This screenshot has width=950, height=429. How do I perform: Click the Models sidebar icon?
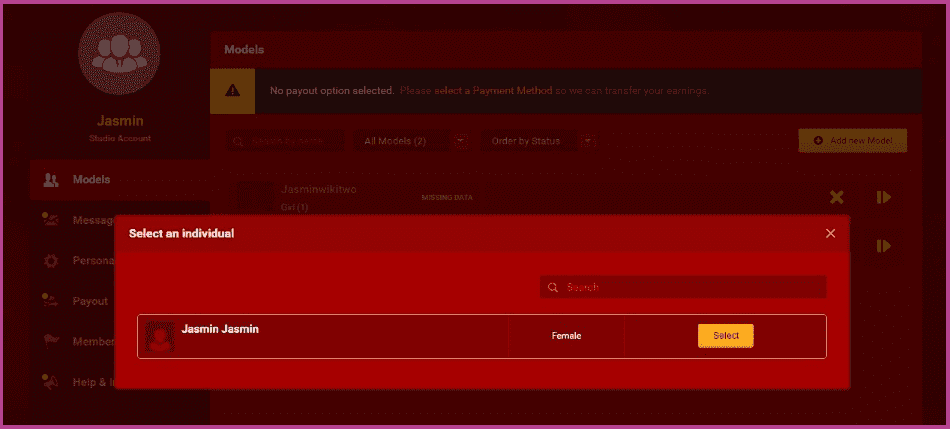coord(51,180)
